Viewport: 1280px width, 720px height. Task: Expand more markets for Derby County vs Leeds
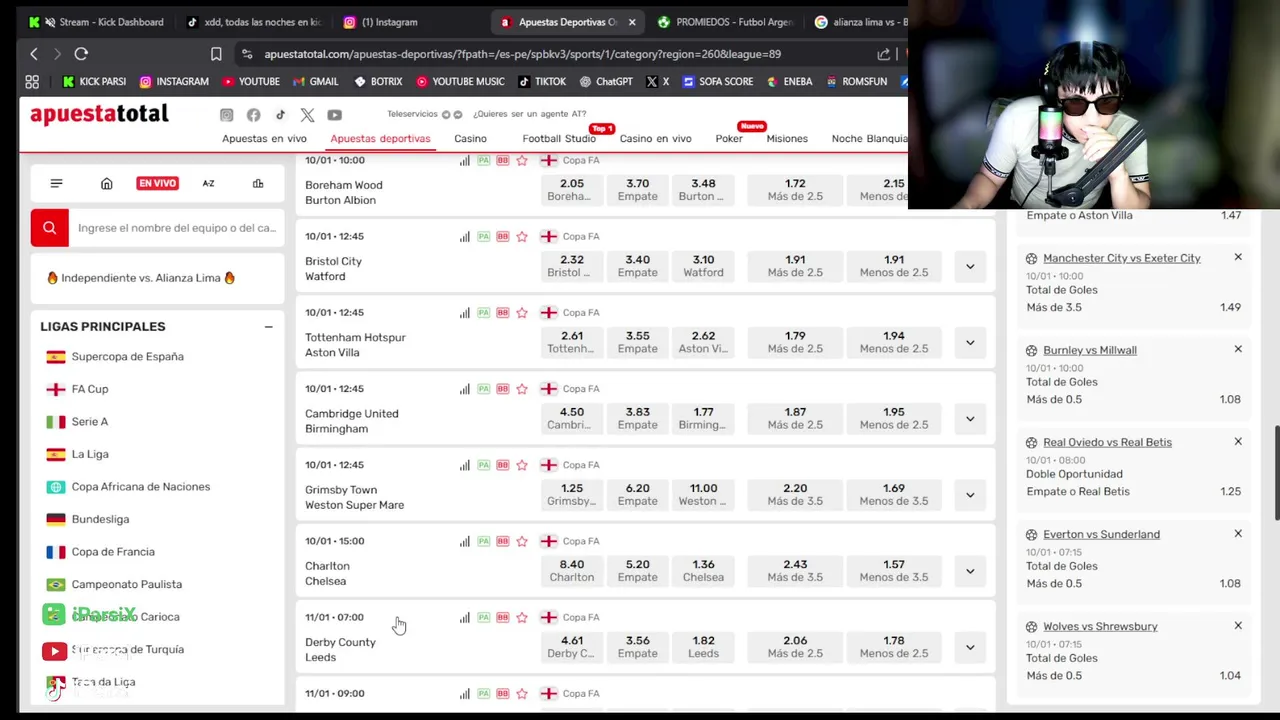[x=970, y=646]
